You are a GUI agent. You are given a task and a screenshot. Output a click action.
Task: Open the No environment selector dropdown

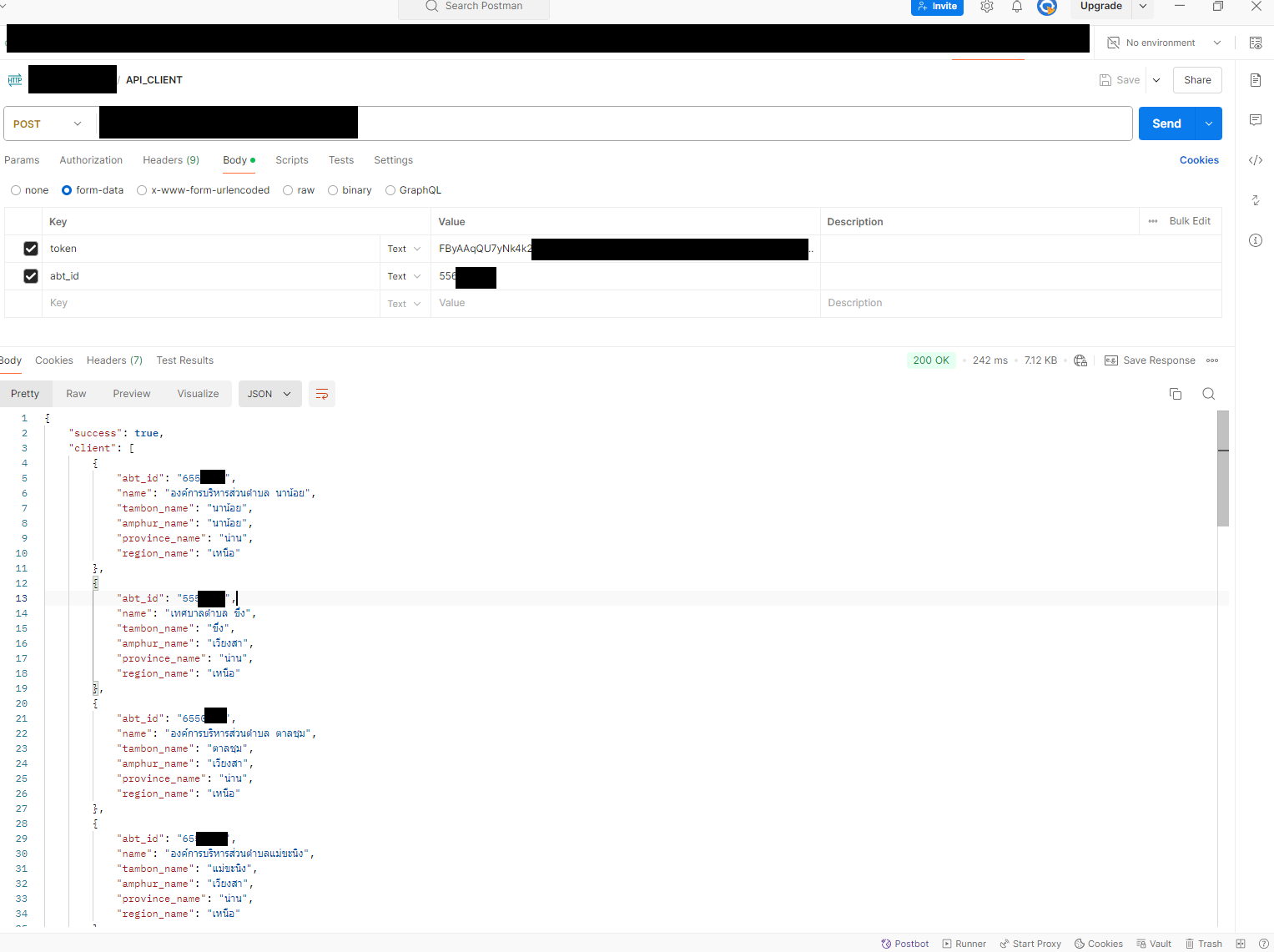point(1163,43)
